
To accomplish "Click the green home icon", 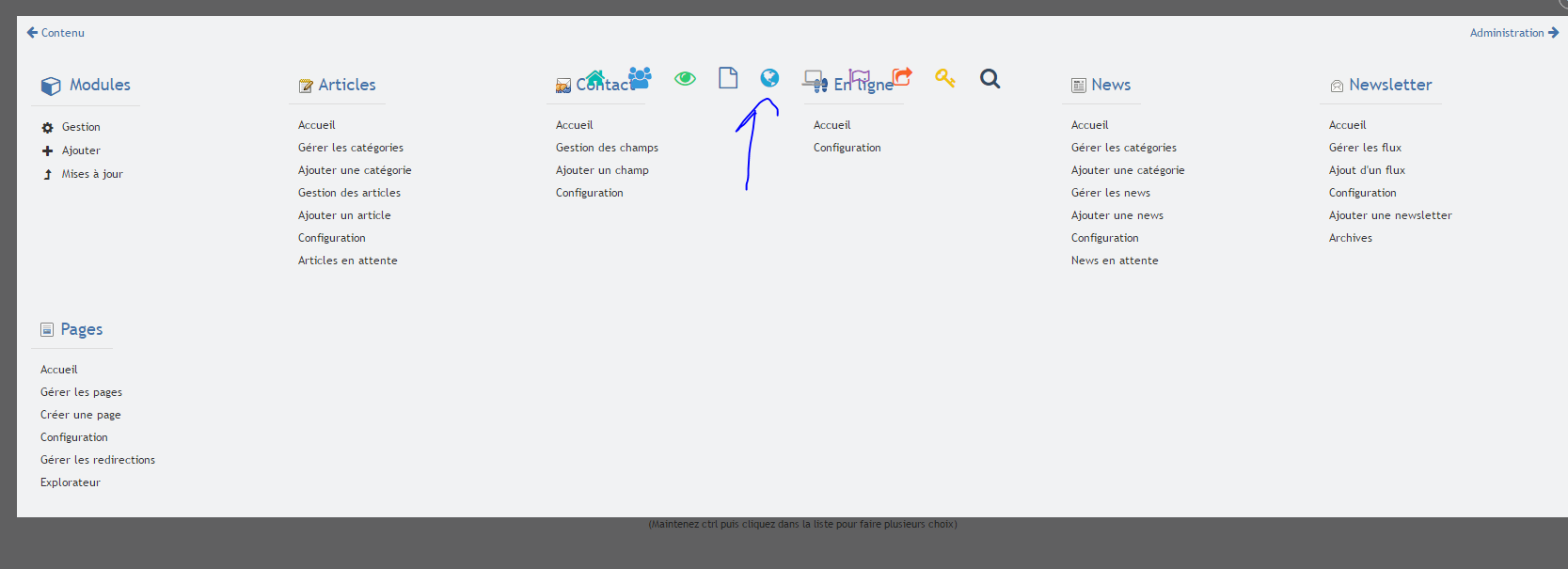I will (x=595, y=77).
